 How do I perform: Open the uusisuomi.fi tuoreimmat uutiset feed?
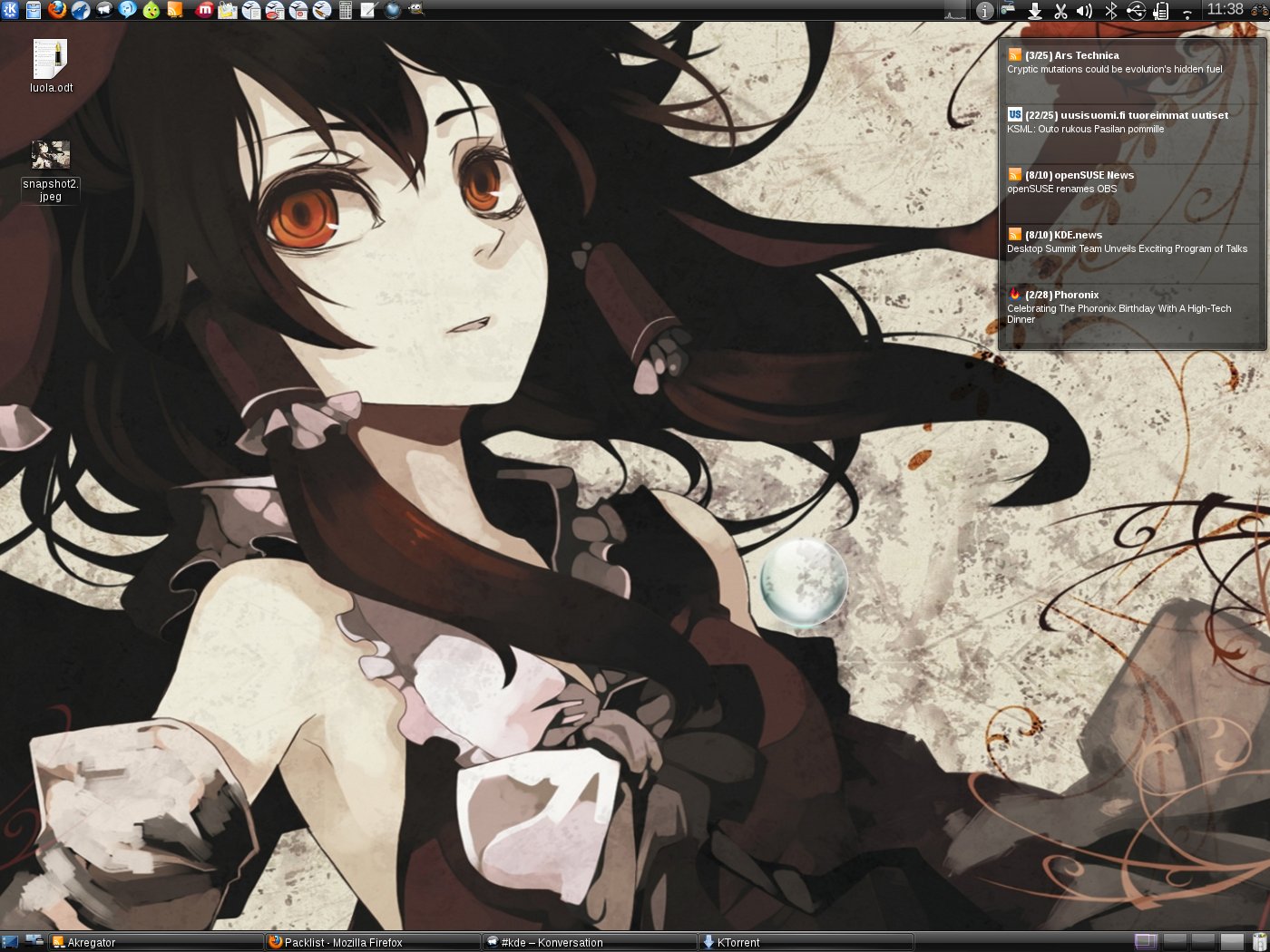[x=1132, y=121]
